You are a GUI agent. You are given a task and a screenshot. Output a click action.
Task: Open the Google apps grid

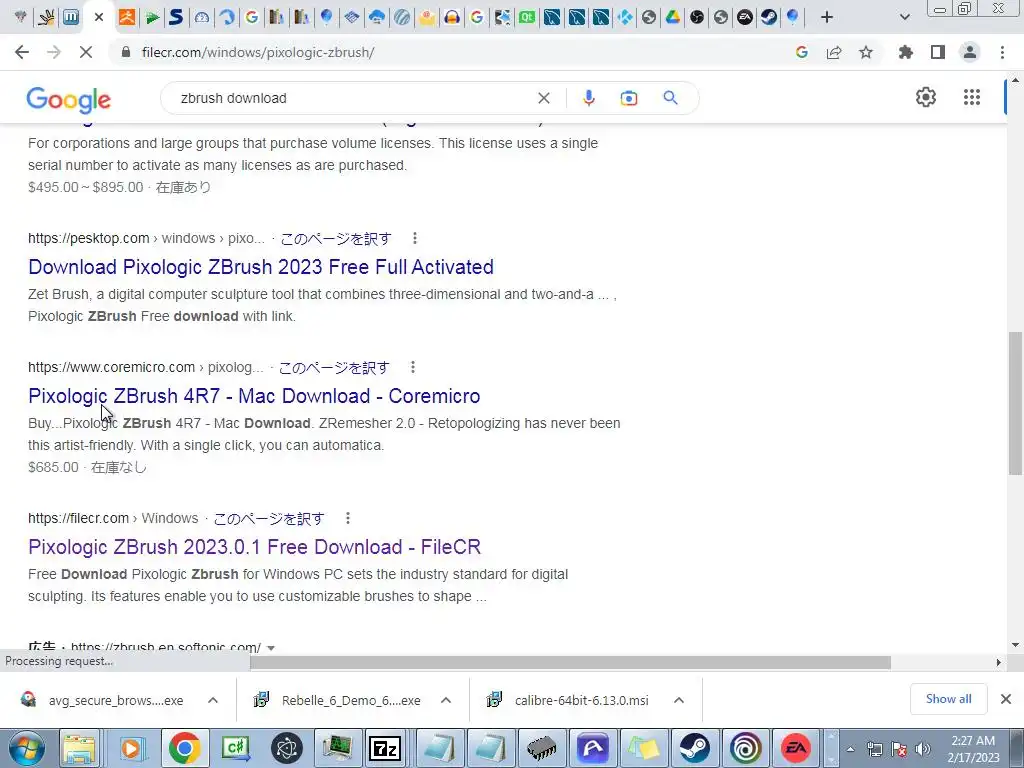972,97
